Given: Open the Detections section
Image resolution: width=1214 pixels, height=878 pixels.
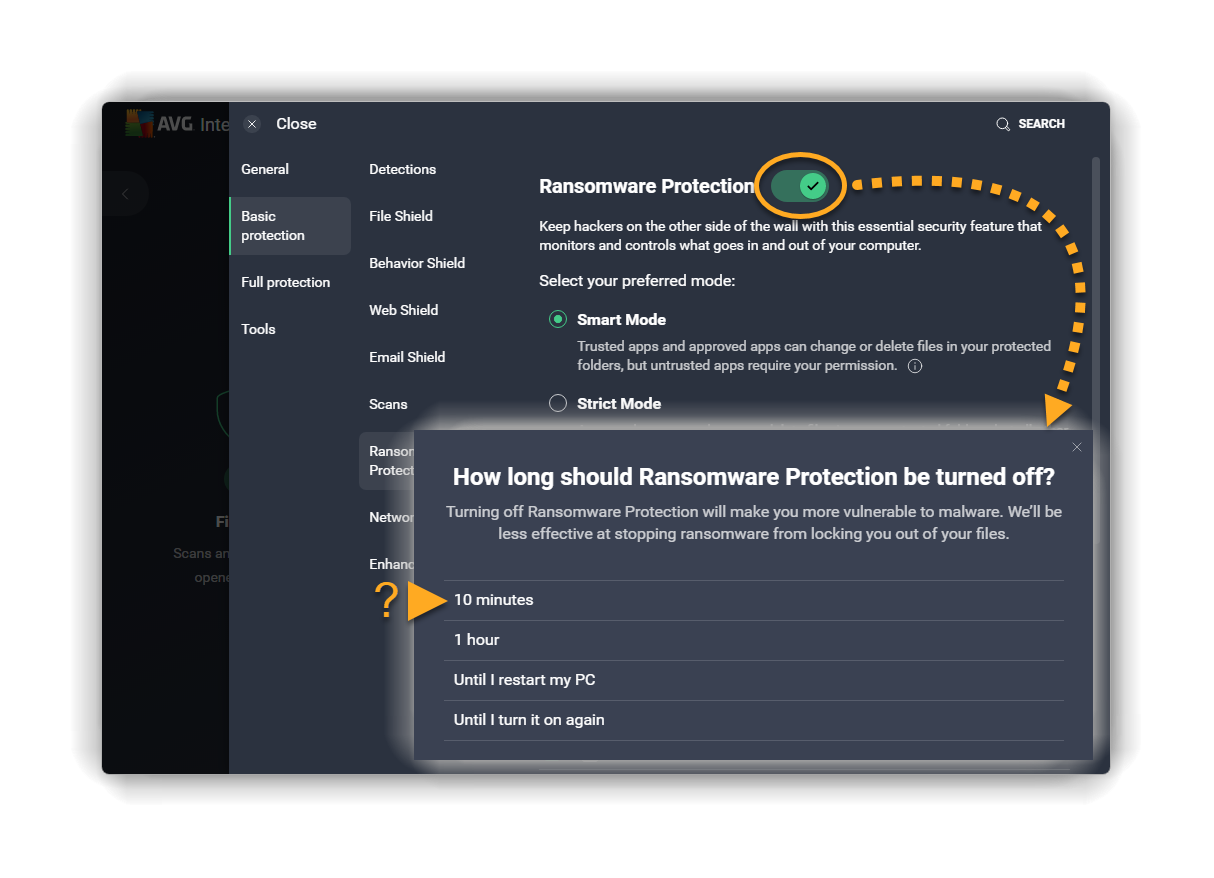Looking at the screenshot, I should 402,169.
